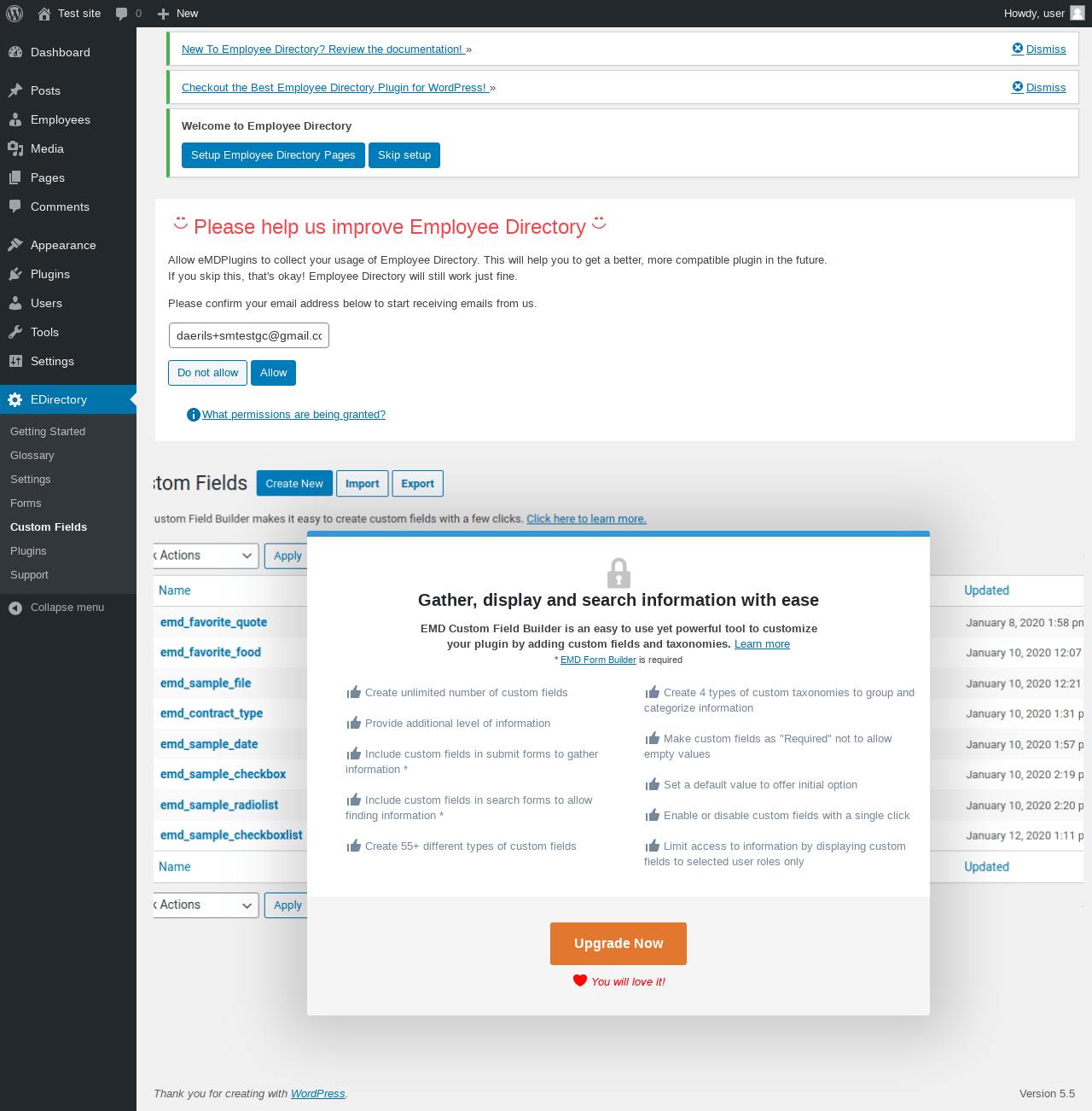Open the emd_sample_checkboxlist field link
This screenshot has width=1092, height=1111.
[231, 835]
